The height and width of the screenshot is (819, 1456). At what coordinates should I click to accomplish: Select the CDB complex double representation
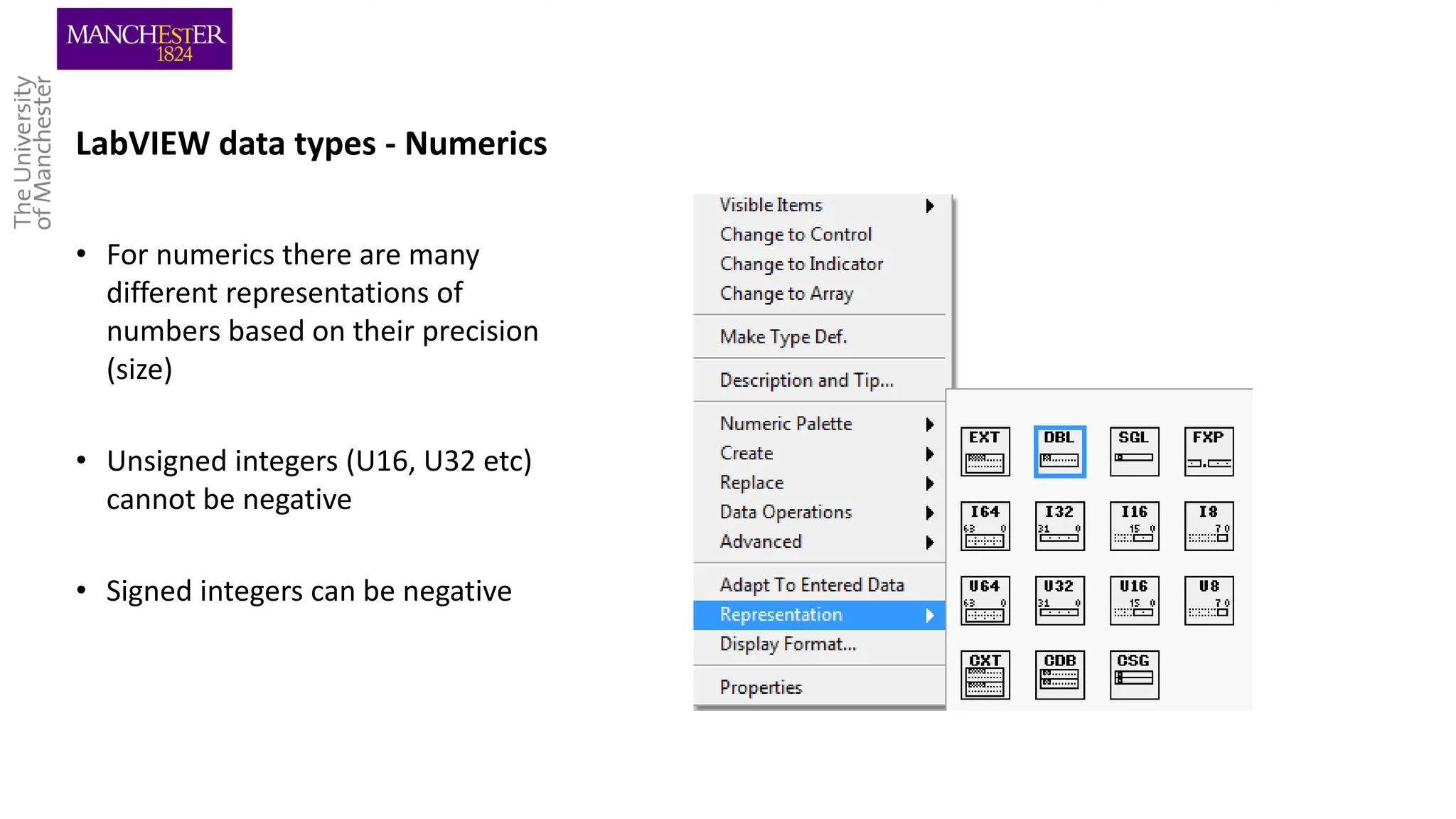coord(1059,675)
